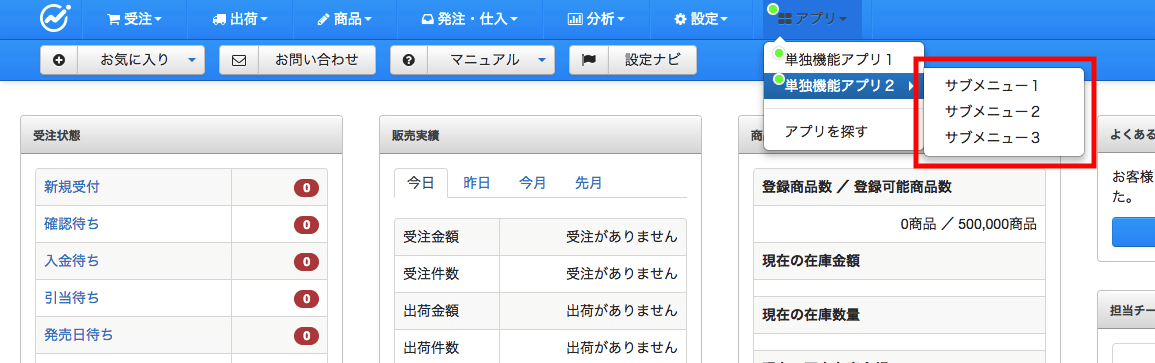Select 単独機能アプリ２ menu entry
This screenshot has height=363, width=1155.
843,86
